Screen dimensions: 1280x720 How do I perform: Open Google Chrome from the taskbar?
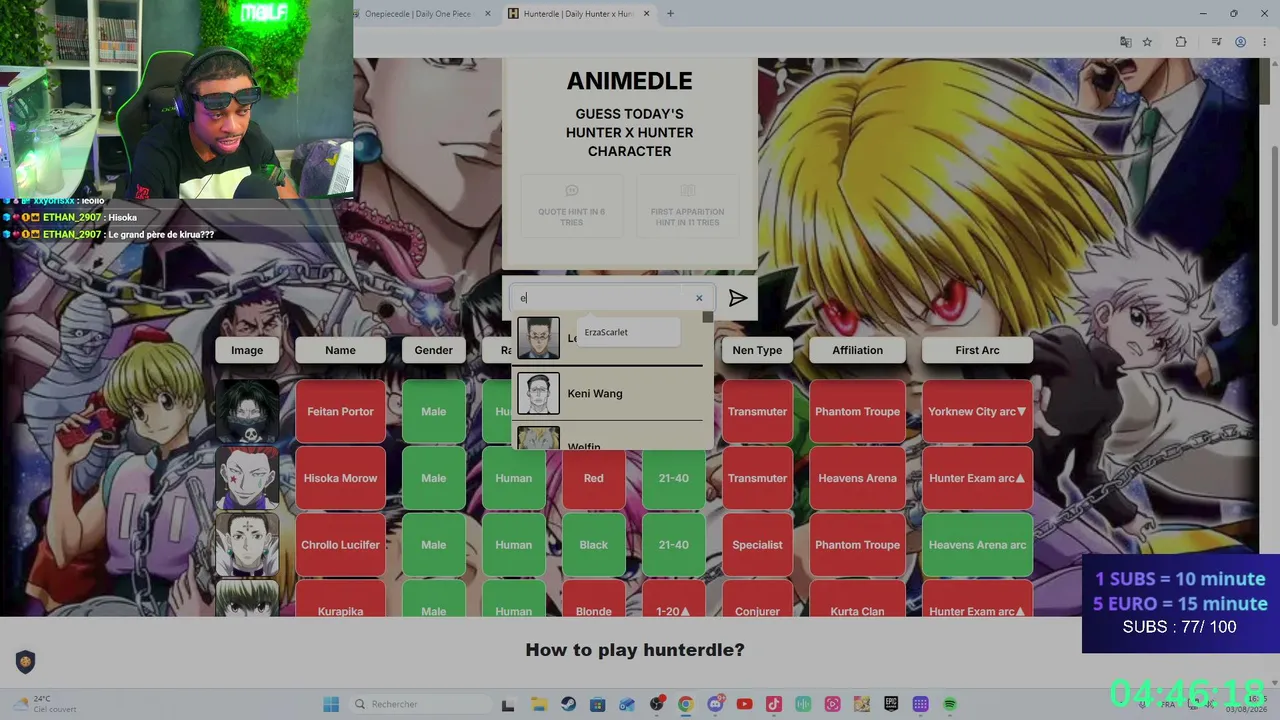pos(686,704)
